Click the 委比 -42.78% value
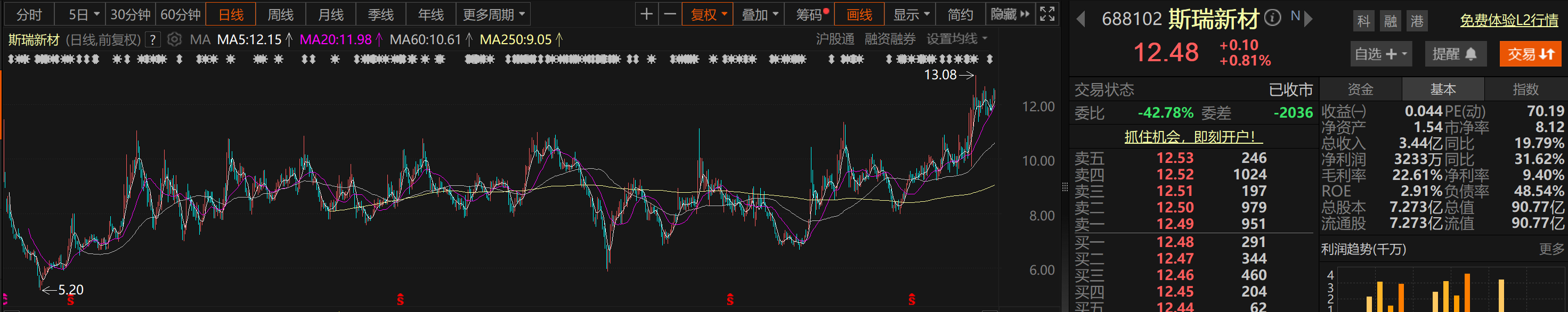The width and height of the screenshot is (1568, 312). pos(1165,113)
